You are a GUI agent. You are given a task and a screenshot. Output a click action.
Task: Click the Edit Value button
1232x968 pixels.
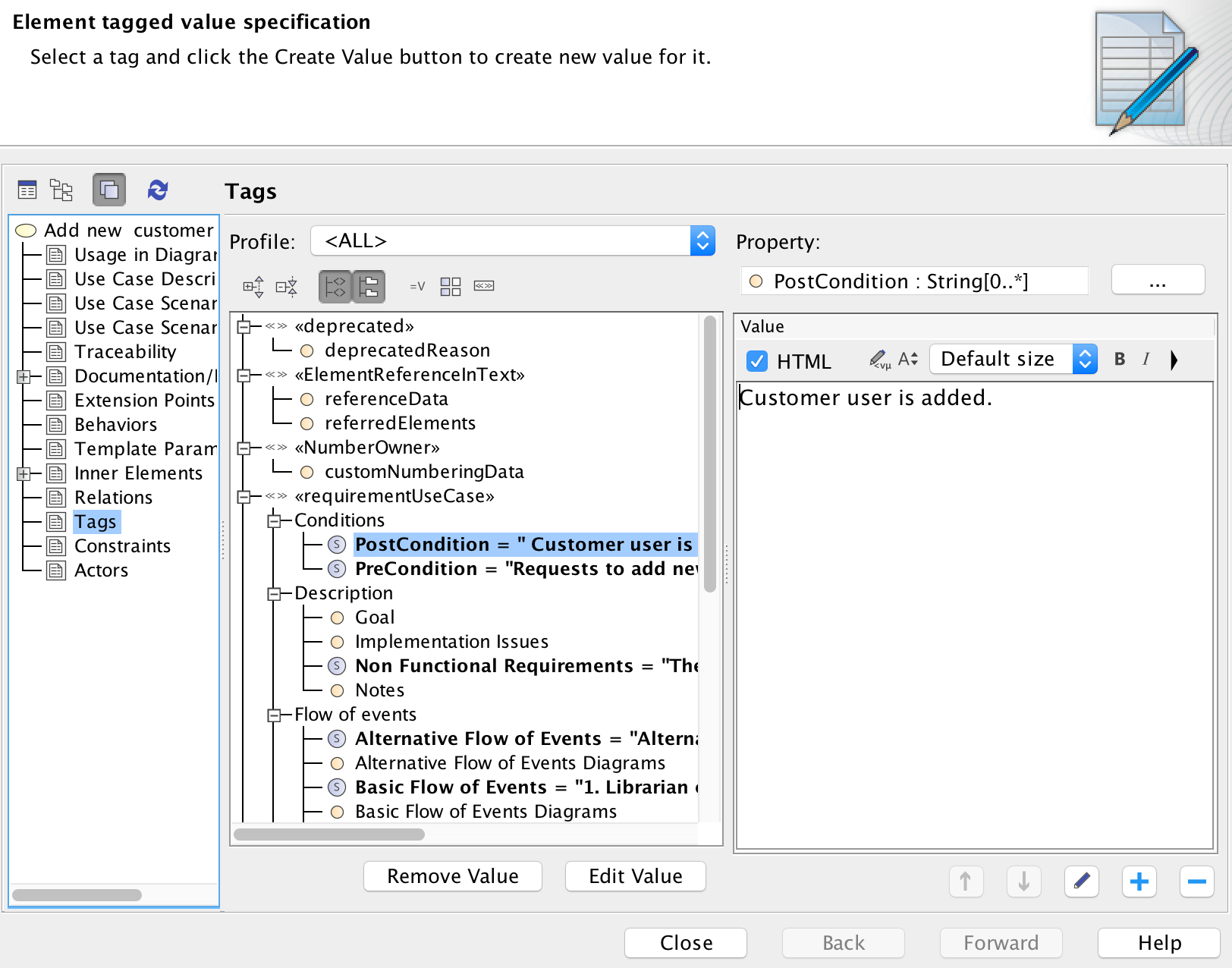[635, 876]
